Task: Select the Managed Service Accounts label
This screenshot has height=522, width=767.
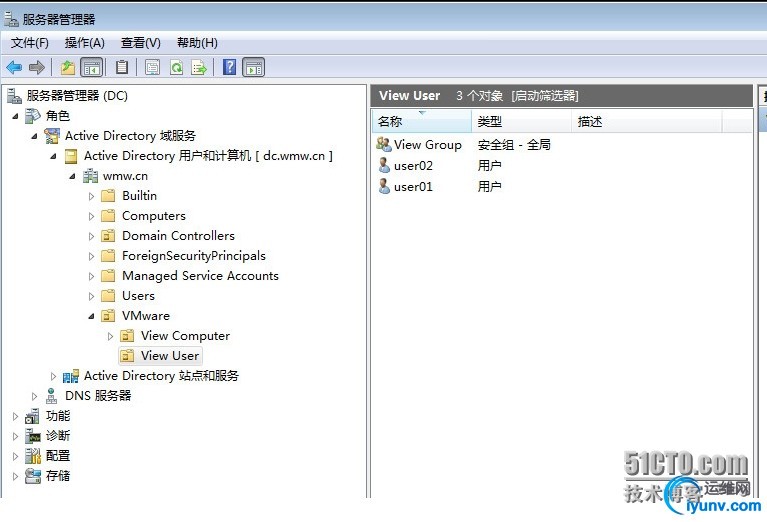Action: click(x=201, y=276)
